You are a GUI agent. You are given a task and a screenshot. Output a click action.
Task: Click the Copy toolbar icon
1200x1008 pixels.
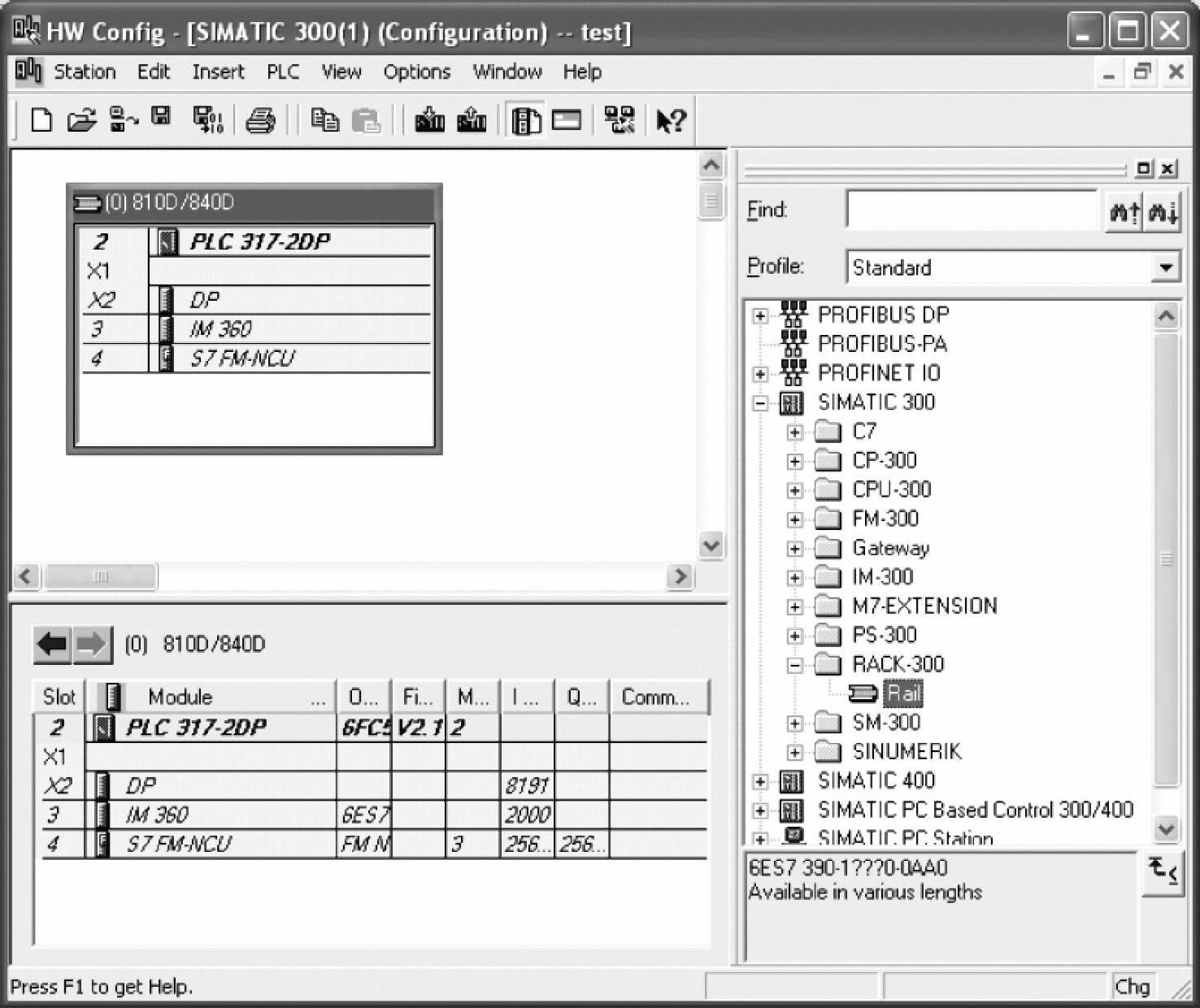324,120
